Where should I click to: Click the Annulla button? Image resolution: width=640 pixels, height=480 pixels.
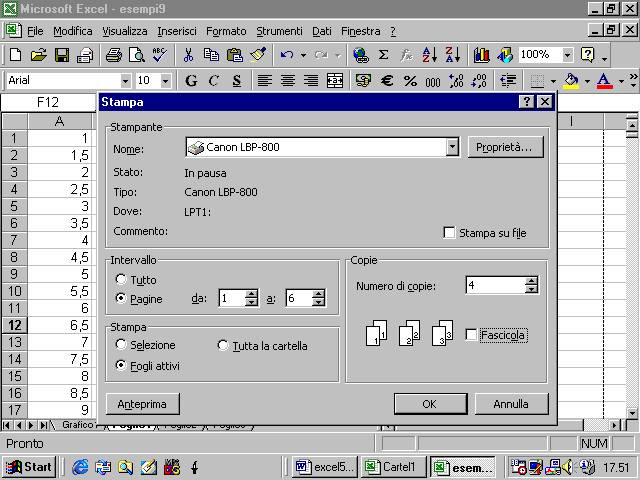tap(511, 404)
